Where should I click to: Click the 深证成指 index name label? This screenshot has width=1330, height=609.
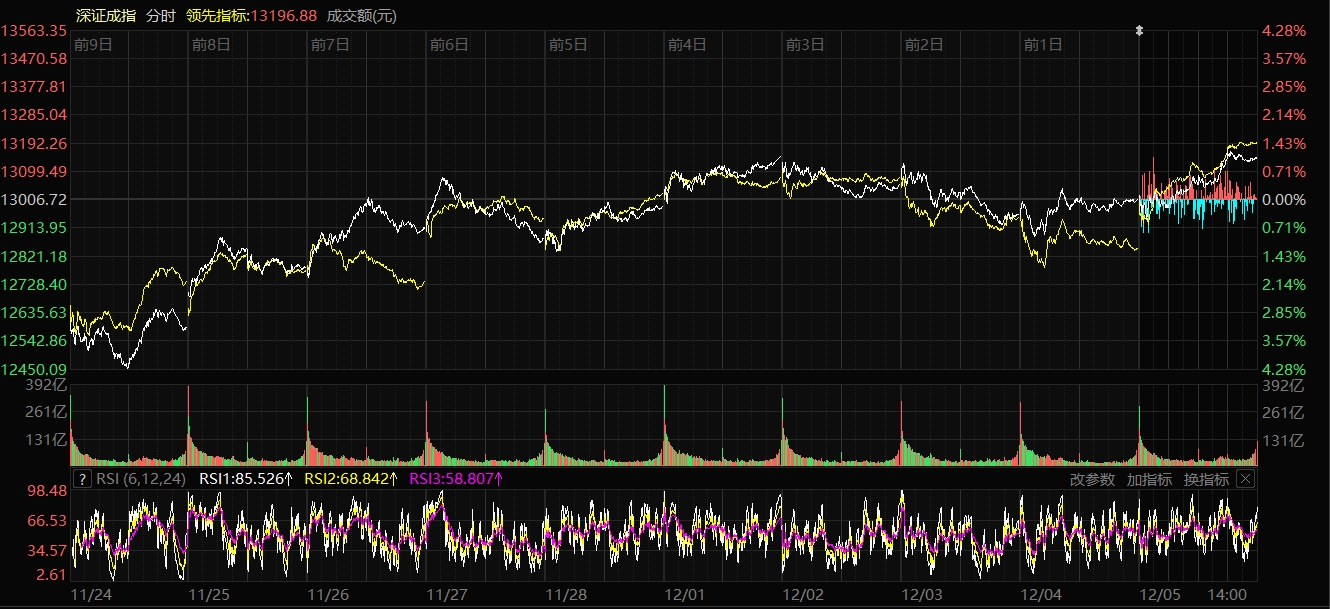pyautogui.click(x=104, y=15)
